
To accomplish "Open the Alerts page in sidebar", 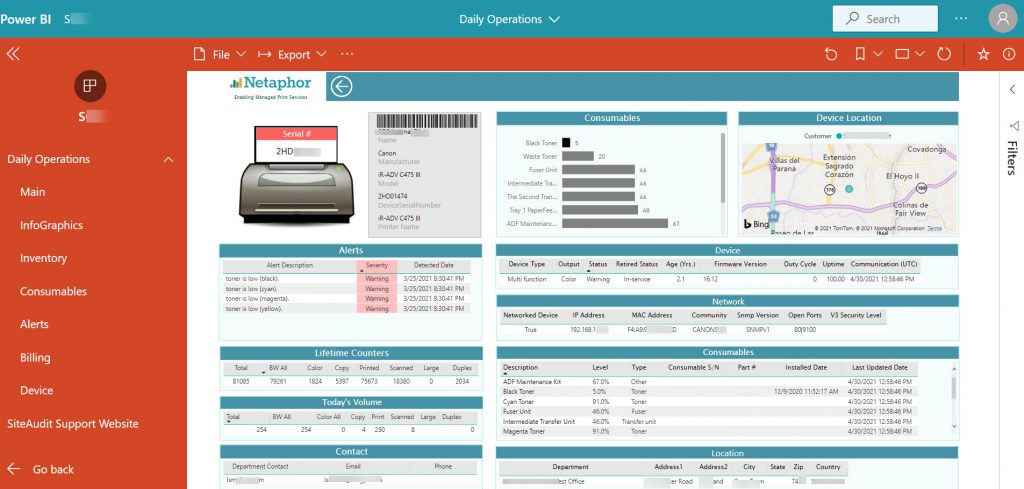I will 34,324.
